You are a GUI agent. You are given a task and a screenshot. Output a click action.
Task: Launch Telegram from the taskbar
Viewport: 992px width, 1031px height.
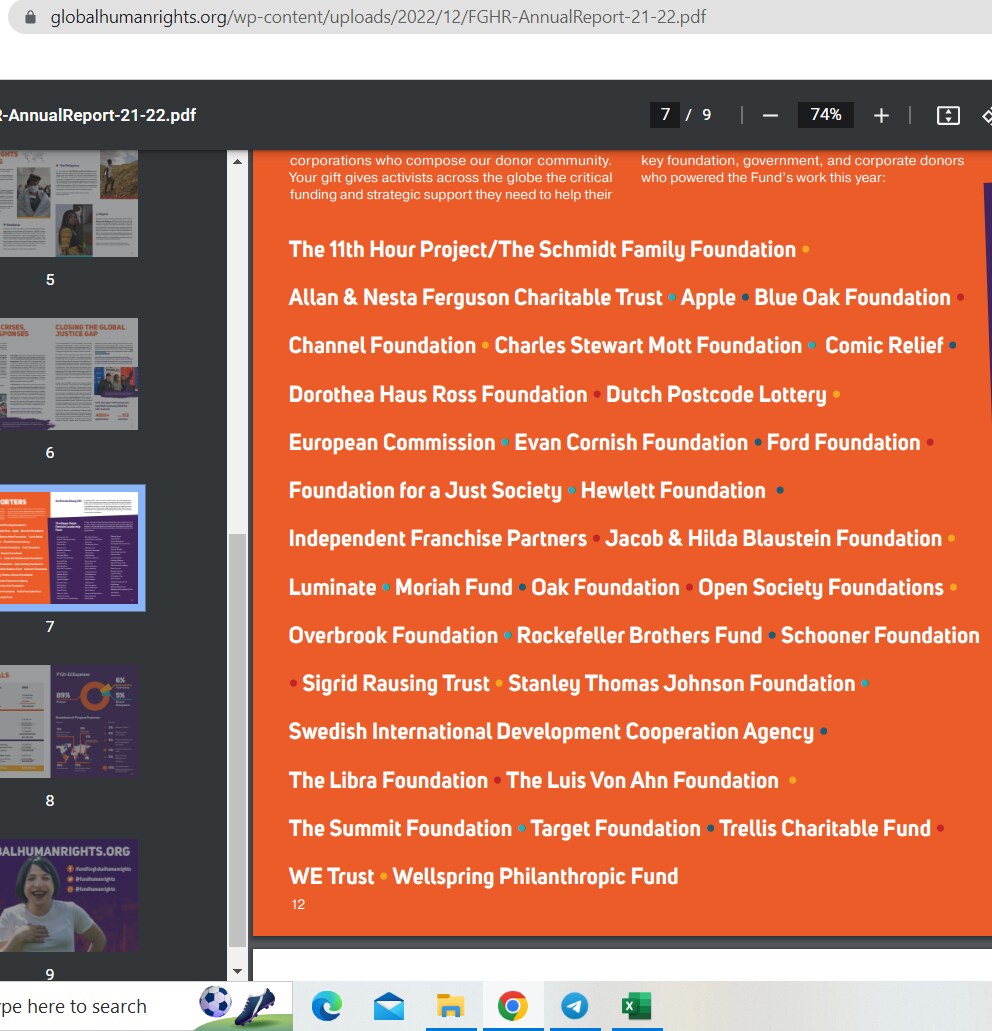point(575,1006)
